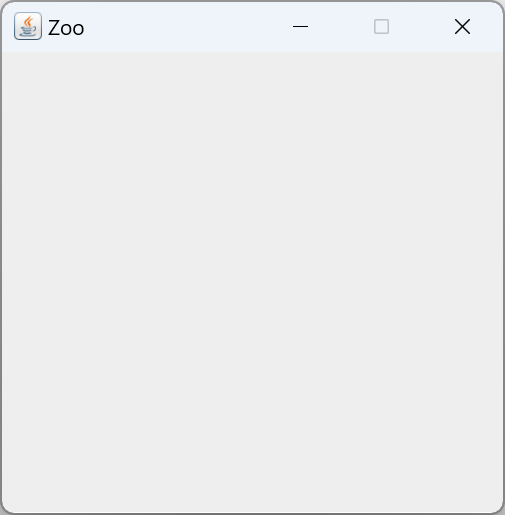This screenshot has width=505, height=515.
Task: Click title bar between minimize and maximize
Action: coord(341,27)
